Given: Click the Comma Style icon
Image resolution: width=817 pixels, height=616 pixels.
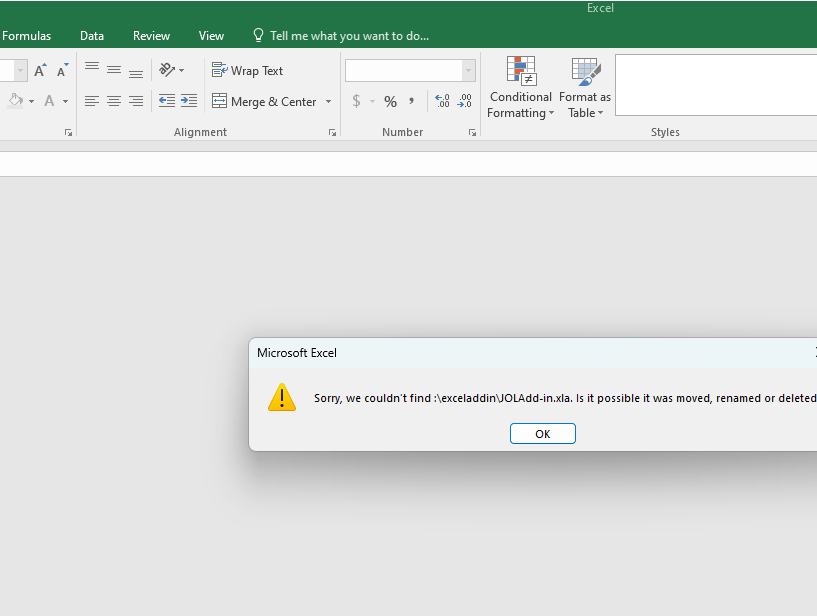Looking at the screenshot, I should click(411, 101).
